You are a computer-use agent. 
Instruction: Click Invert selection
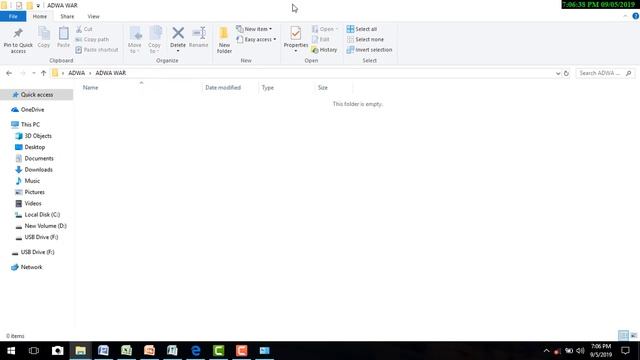pyautogui.click(x=369, y=50)
